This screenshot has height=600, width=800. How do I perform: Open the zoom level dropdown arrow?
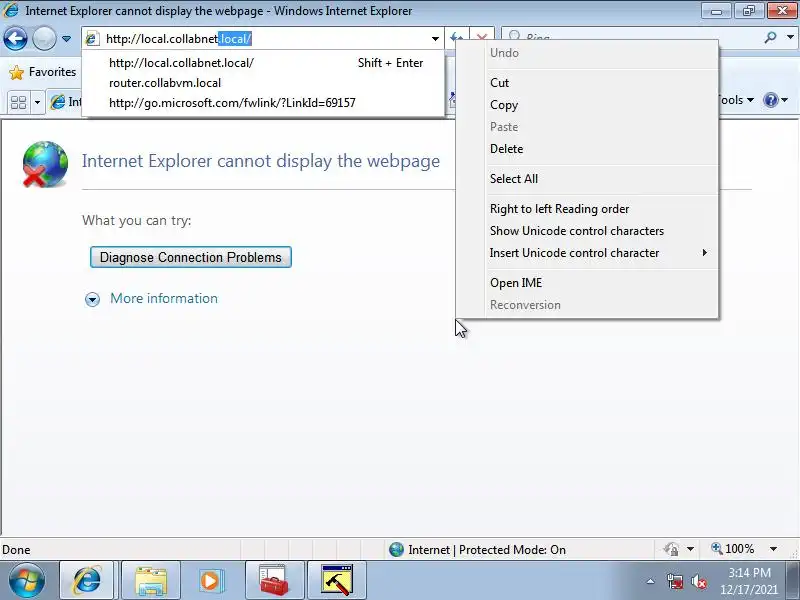[x=773, y=549]
